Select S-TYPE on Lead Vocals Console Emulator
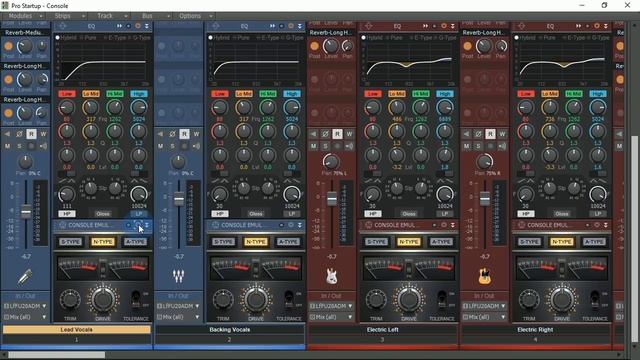640x360 pixels. coord(70,242)
